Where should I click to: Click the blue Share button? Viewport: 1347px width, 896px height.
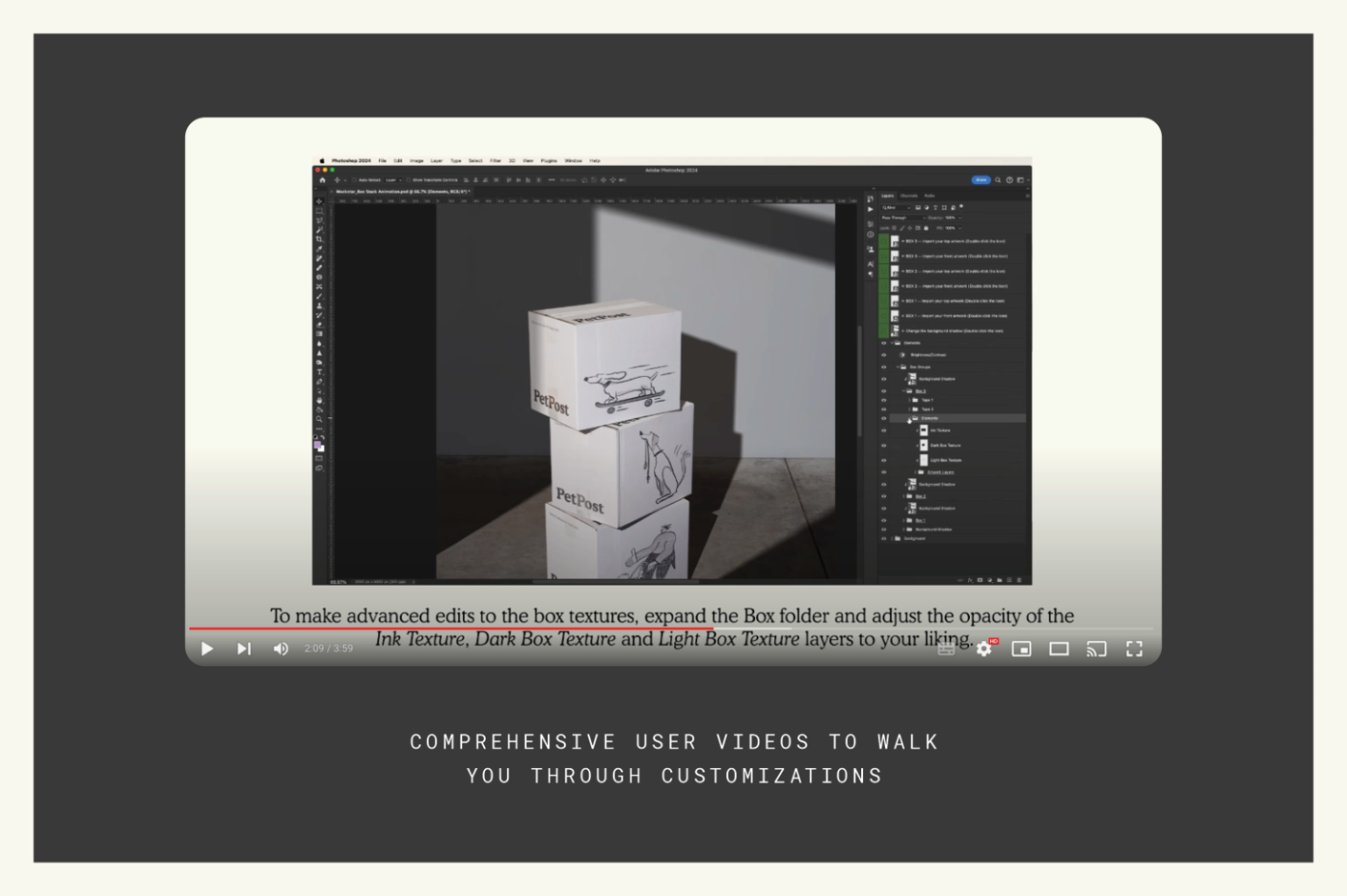click(x=980, y=180)
